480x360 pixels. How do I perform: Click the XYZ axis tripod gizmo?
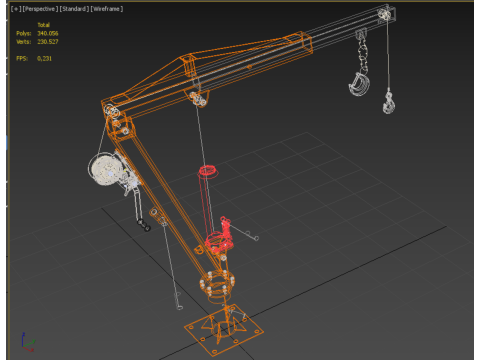28,341
